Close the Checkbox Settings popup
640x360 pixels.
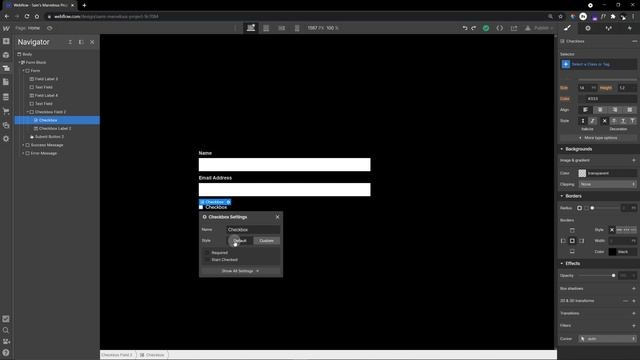click(278, 217)
